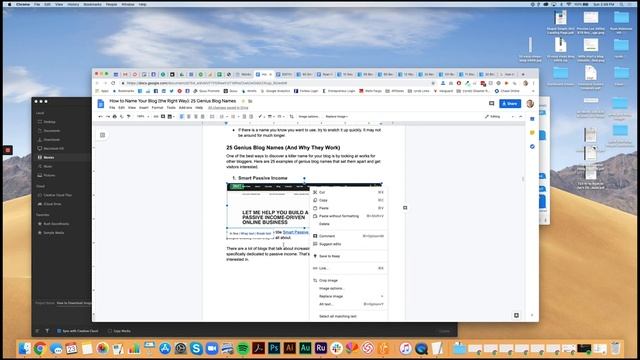Select the In line image option
This screenshot has height=360, width=640.
233,234
